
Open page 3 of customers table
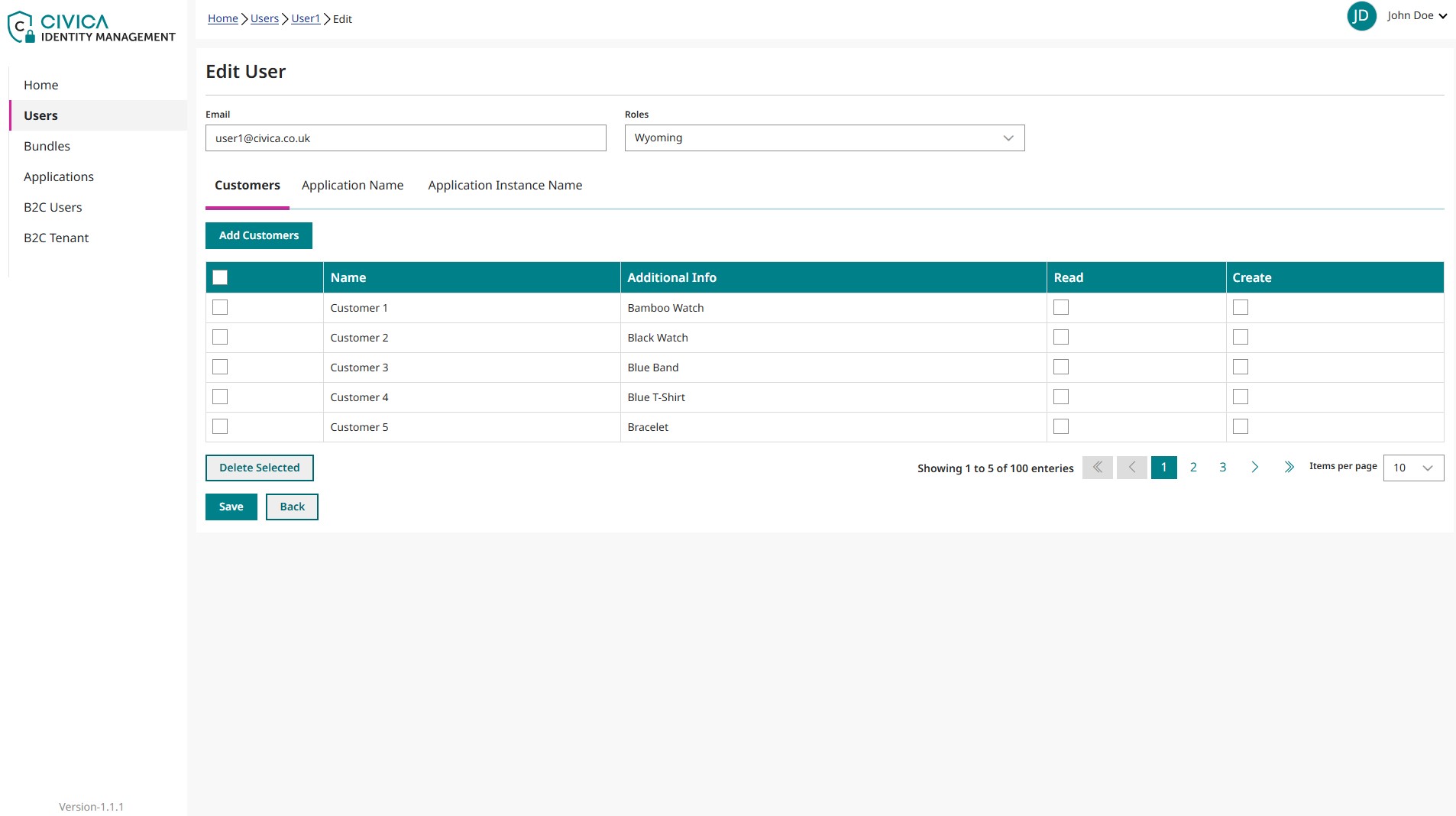pos(1222,468)
